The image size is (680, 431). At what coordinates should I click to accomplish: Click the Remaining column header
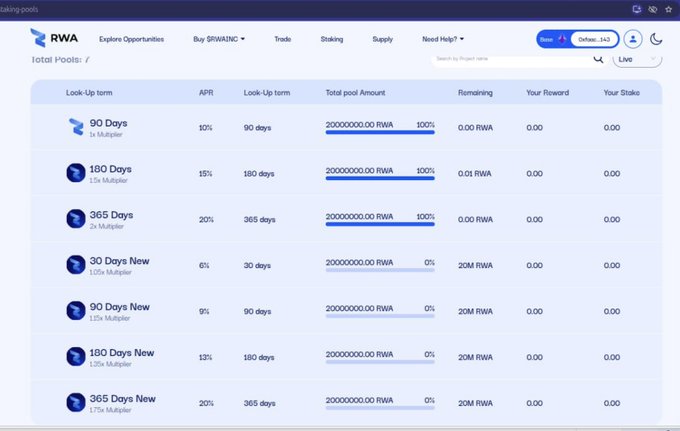475,92
